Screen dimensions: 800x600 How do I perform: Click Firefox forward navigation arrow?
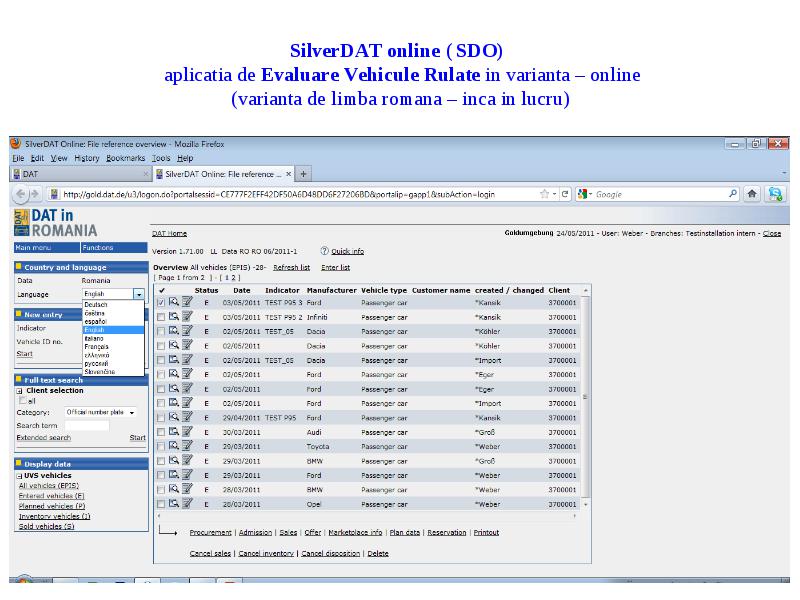pos(34,194)
